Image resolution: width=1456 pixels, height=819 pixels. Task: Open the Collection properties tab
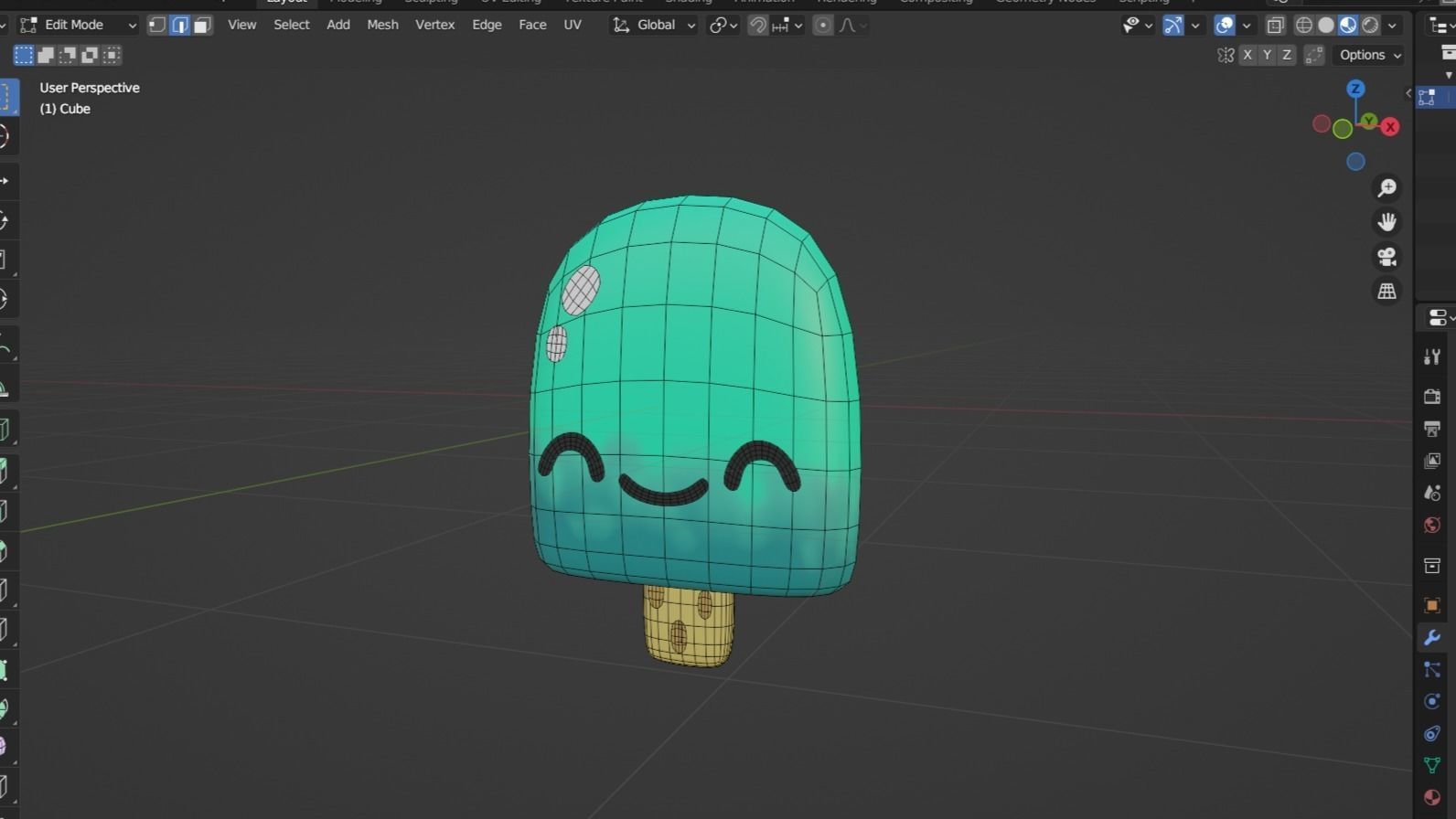tap(1432, 566)
